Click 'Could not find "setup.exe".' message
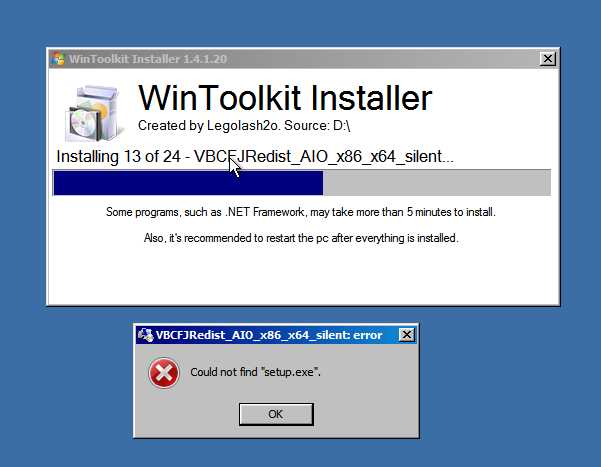This screenshot has height=467, width=601. [255, 372]
